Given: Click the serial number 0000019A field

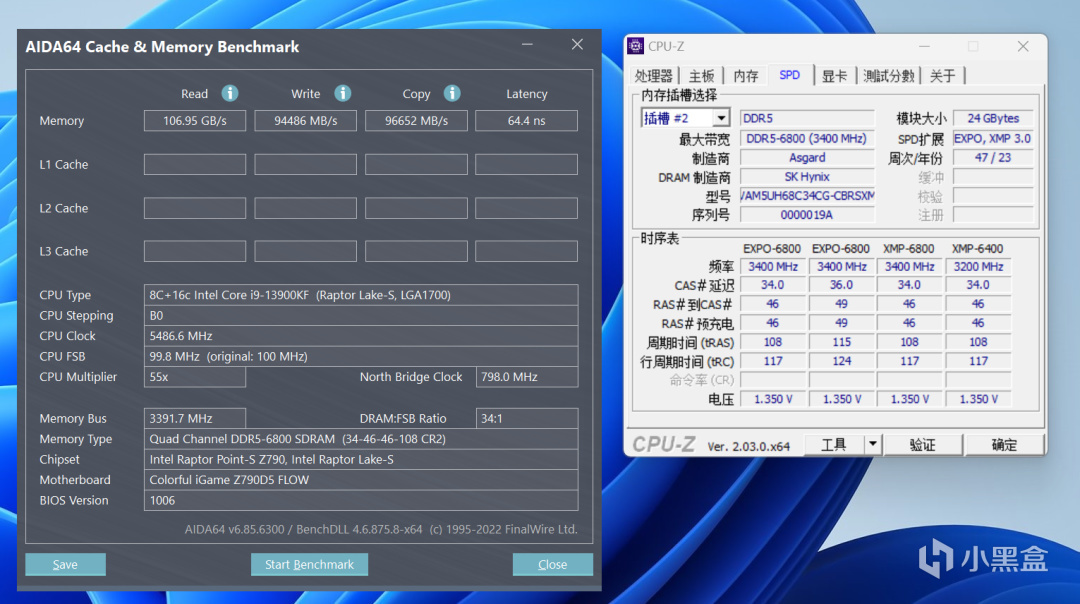Looking at the screenshot, I should click(807, 215).
